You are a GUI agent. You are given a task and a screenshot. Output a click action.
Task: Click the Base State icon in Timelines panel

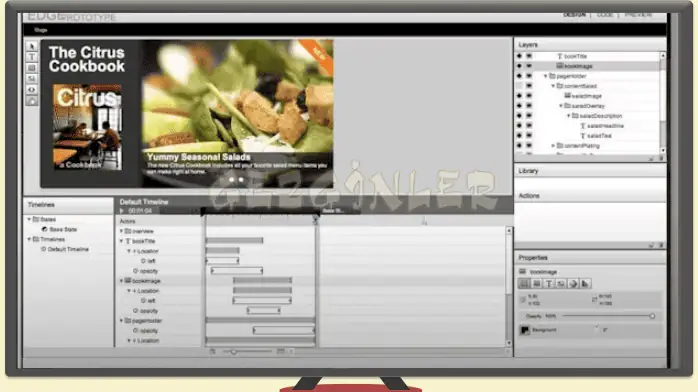click(x=44, y=230)
